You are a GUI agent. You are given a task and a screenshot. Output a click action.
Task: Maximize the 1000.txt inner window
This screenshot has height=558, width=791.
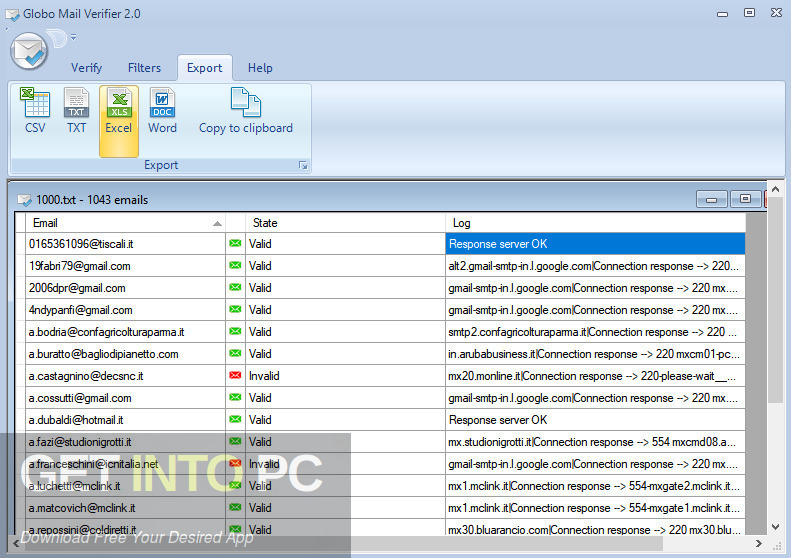click(x=745, y=199)
